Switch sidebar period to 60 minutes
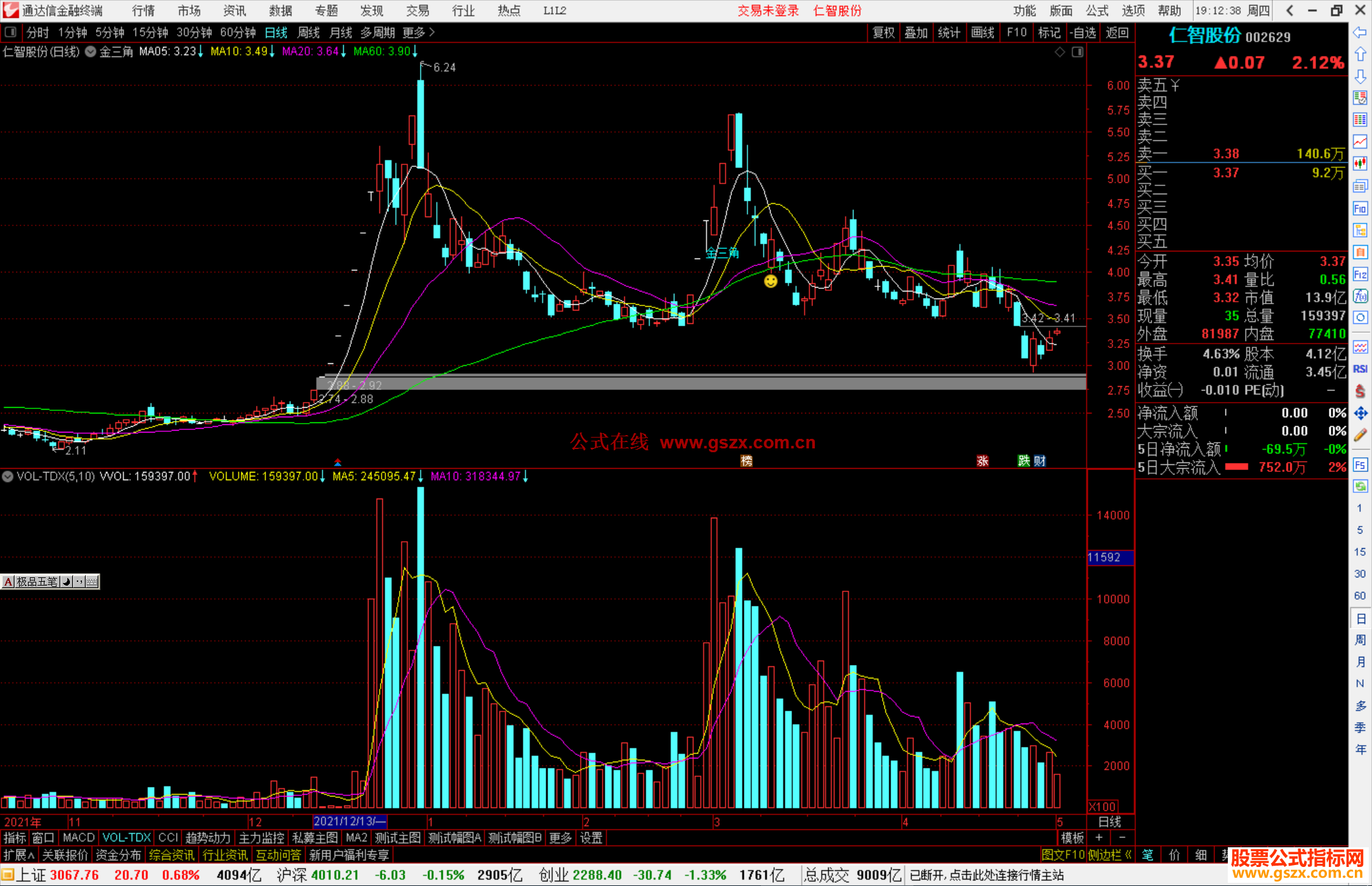Image resolution: width=1372 pixels, height=886 pixels. coord(1360,596)
